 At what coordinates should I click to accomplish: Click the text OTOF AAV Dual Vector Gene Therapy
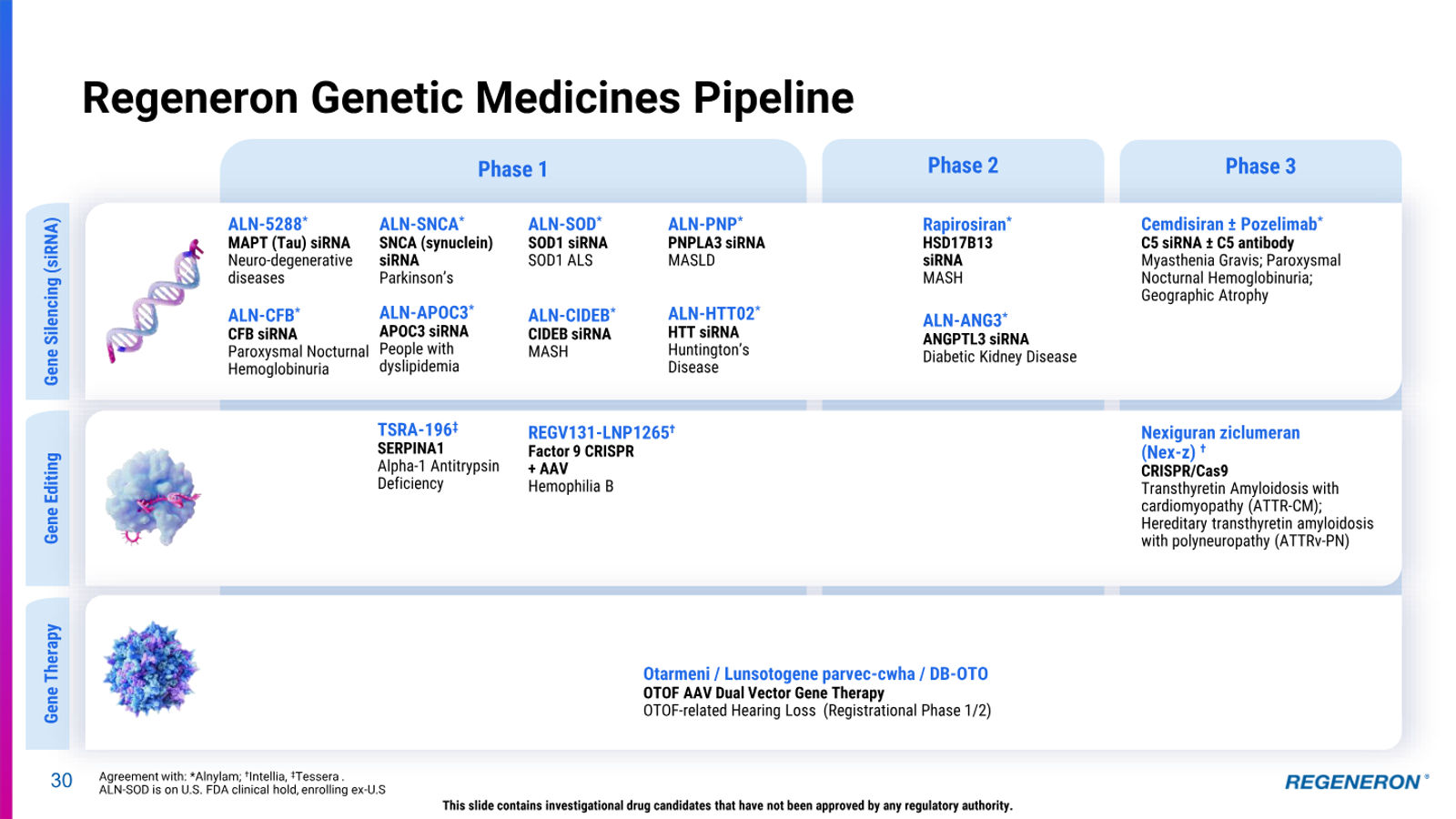click(x=763, y=693)
